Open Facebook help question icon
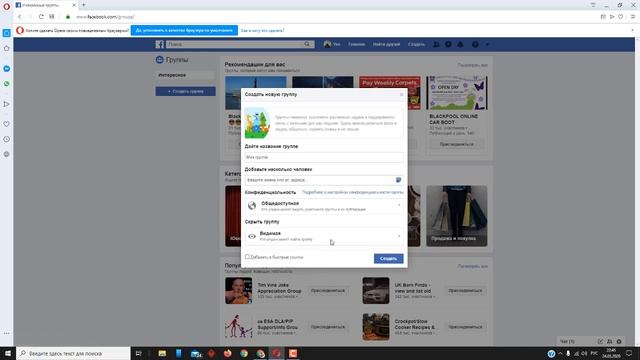This screenshot has width=640, height=360. click(475, 44)
